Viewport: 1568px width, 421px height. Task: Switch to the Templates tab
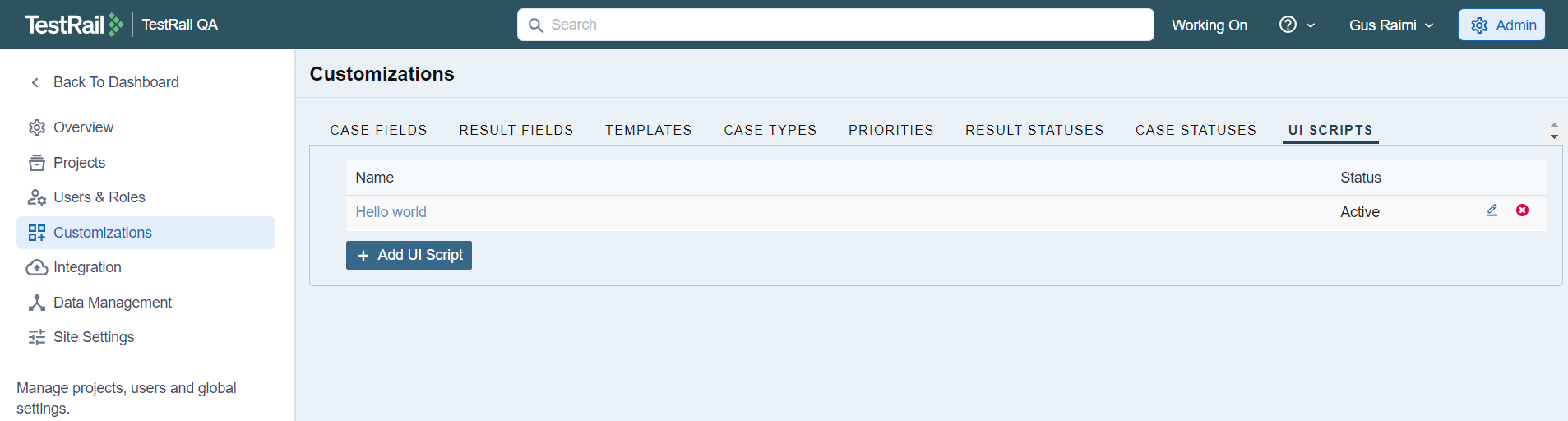pos(648,130)
